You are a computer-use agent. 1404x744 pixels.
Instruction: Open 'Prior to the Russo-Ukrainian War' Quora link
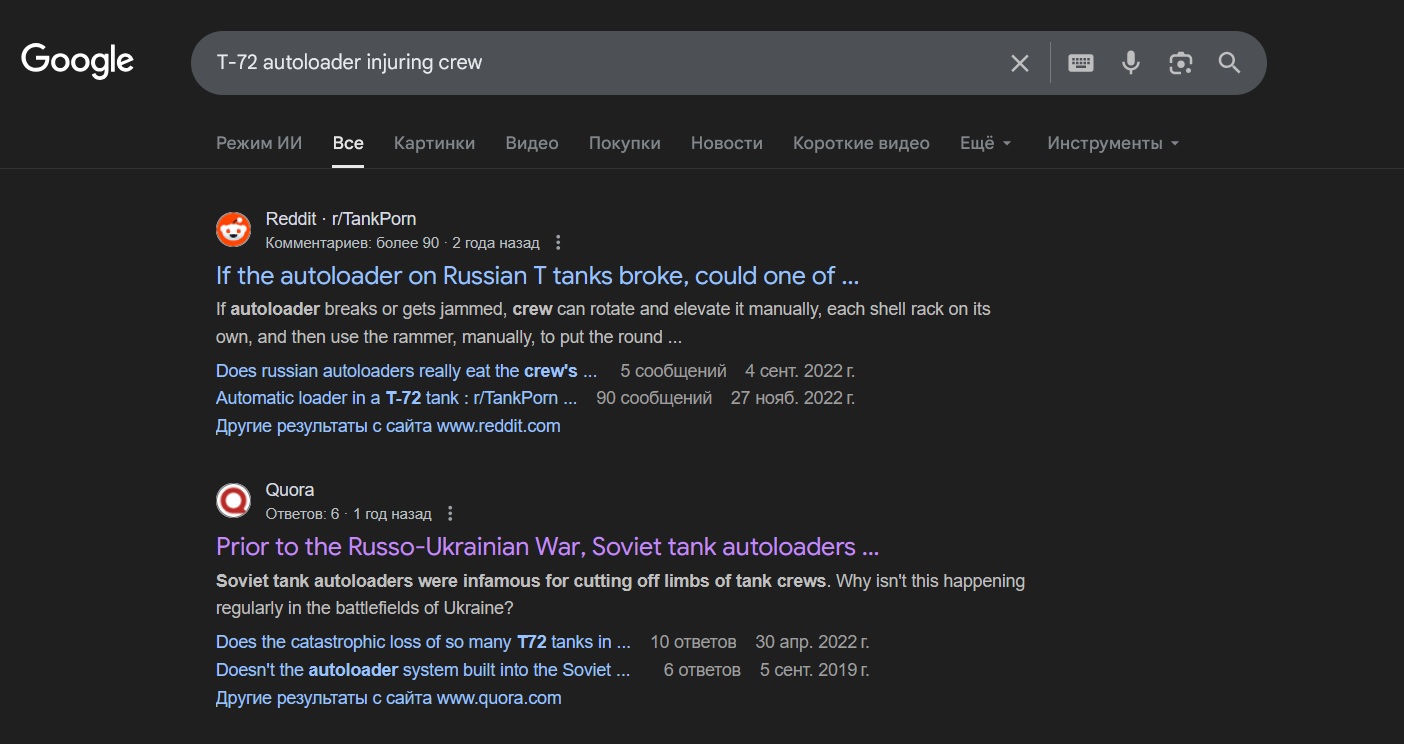tap(547, 547)
